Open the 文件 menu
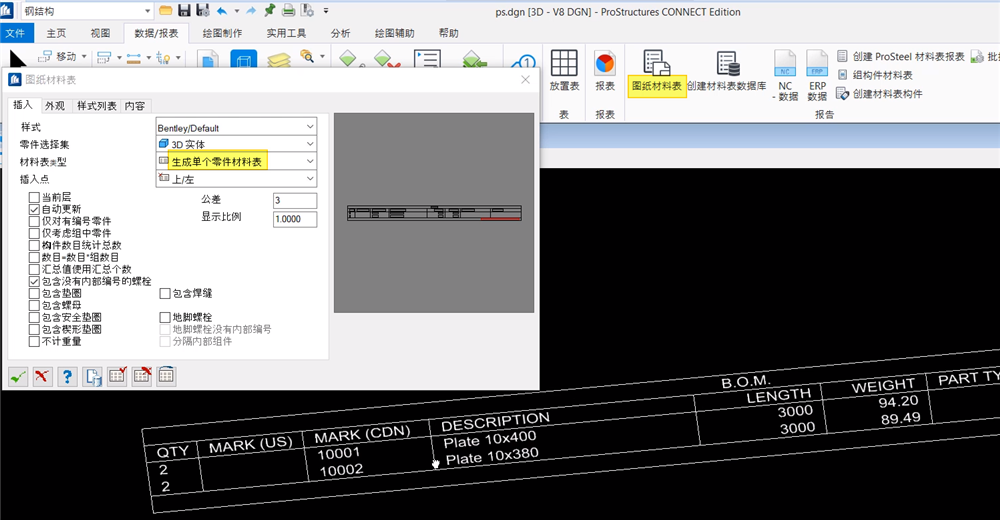The image size is (1000, 520). click(x=15, y=33)
